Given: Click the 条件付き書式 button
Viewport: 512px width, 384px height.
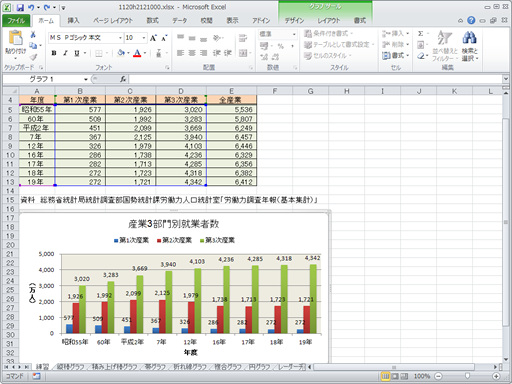Looking at the screenshot, I should [x=329, y=33].
